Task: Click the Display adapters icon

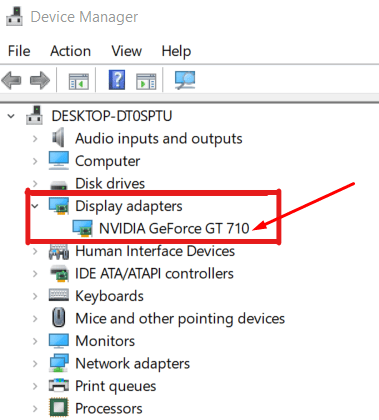Action: tap(59, 206)
